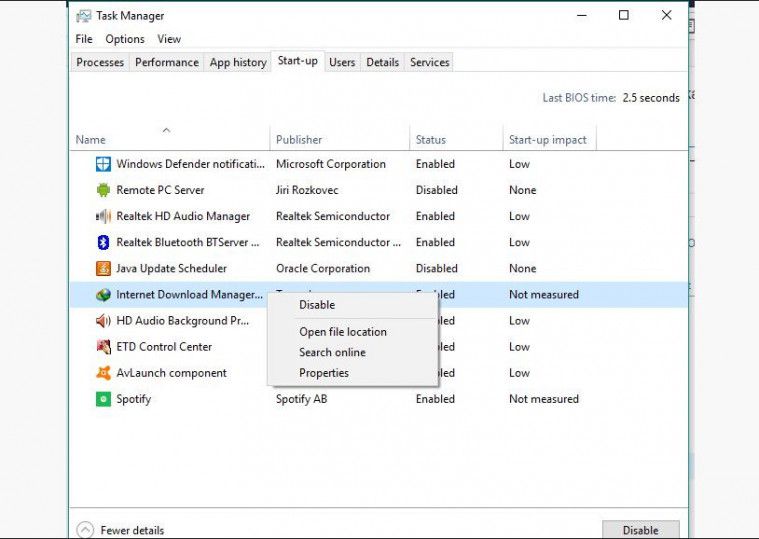Maximize the Task Manager window
Image resolution: width=759 pixels, height=539 pixels.
(624, 15)
